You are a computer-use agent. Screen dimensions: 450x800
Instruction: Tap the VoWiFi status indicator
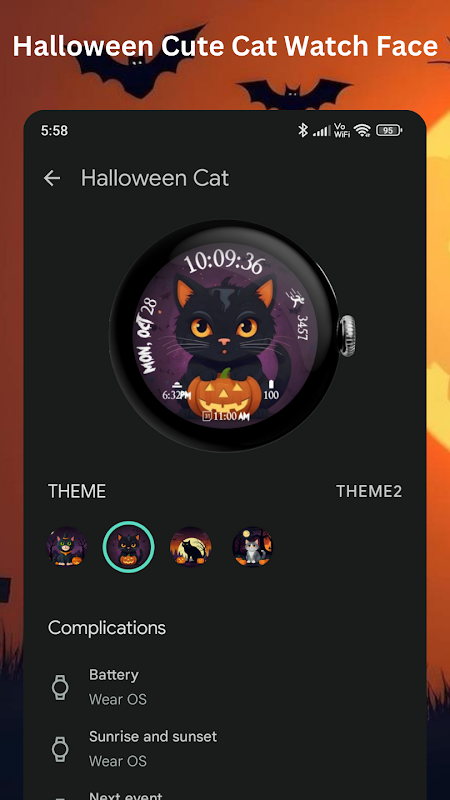pyautogui.click(x=341, y=131)
